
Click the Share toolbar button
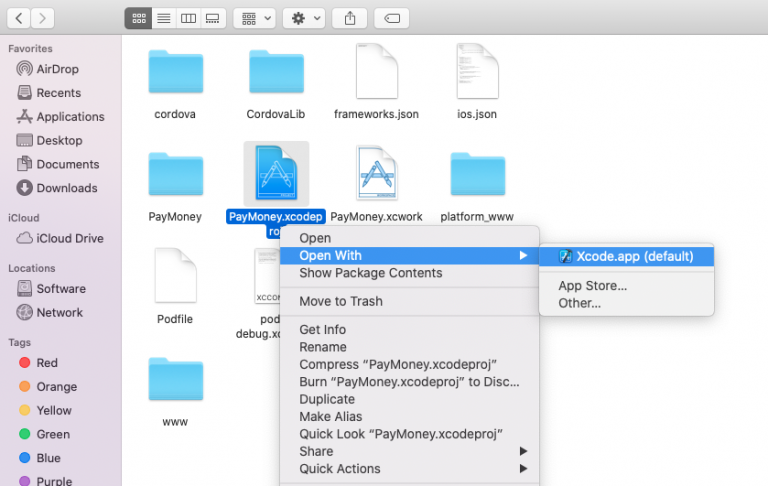350,18
